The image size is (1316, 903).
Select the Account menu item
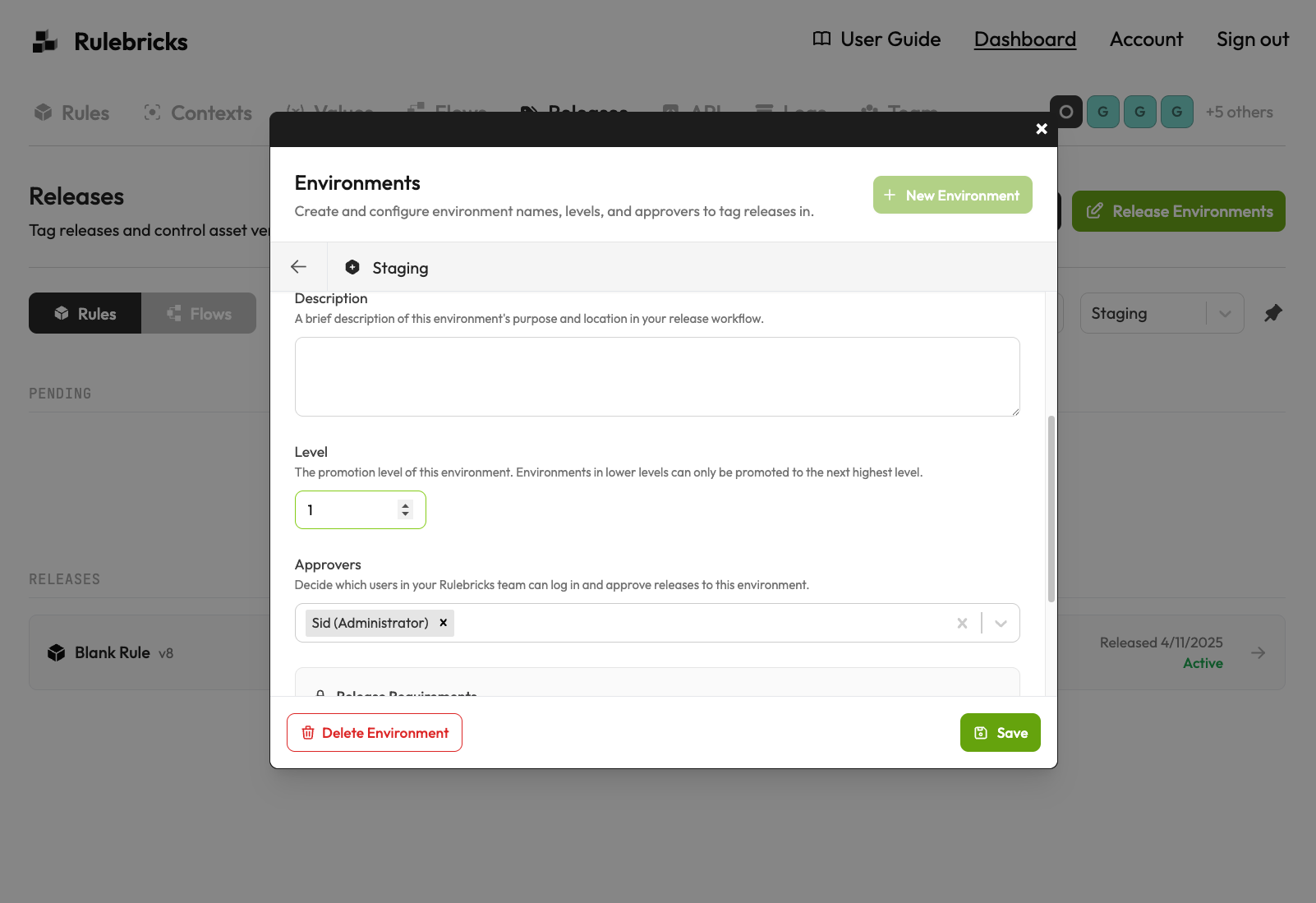click(1146, 39)
